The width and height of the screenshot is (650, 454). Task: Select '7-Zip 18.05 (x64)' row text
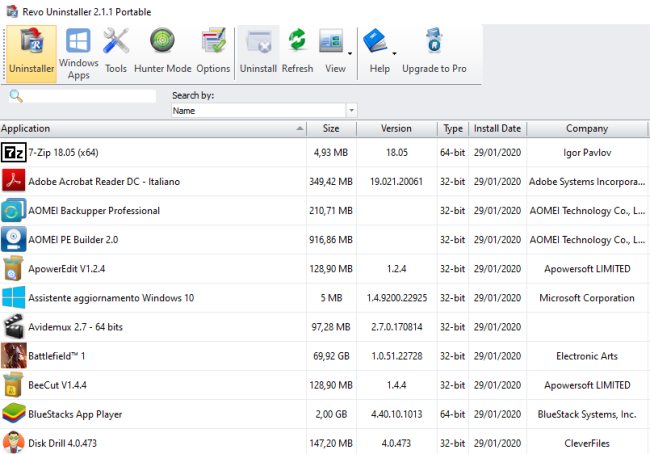(x=63, y=153)
